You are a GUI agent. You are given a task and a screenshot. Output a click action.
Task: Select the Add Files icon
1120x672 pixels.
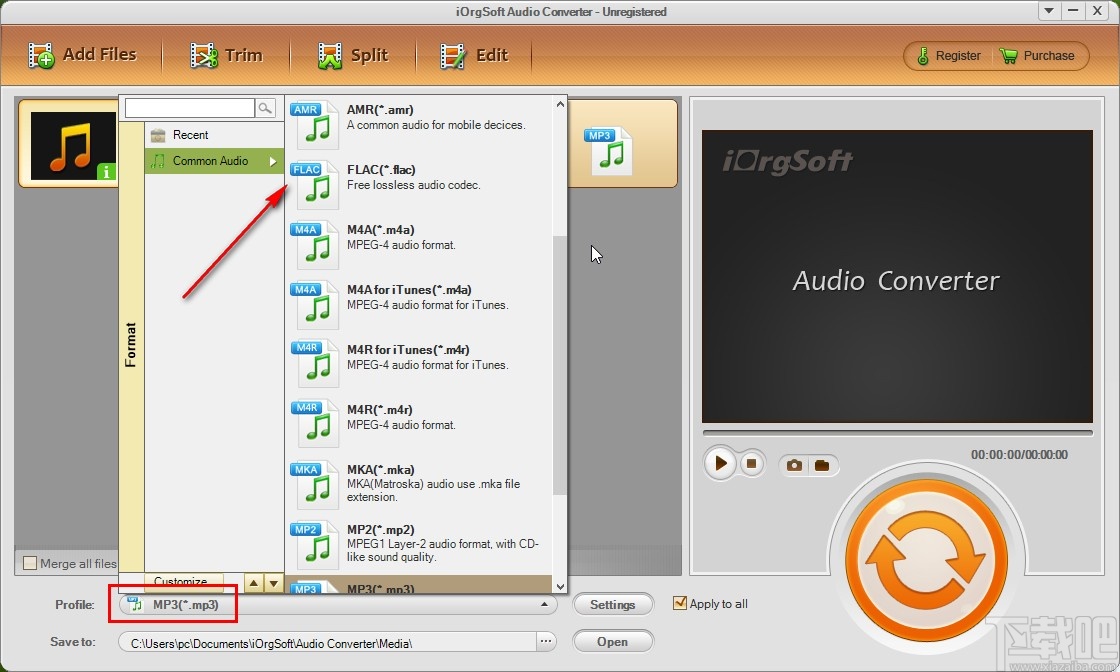tap(40, 55)
